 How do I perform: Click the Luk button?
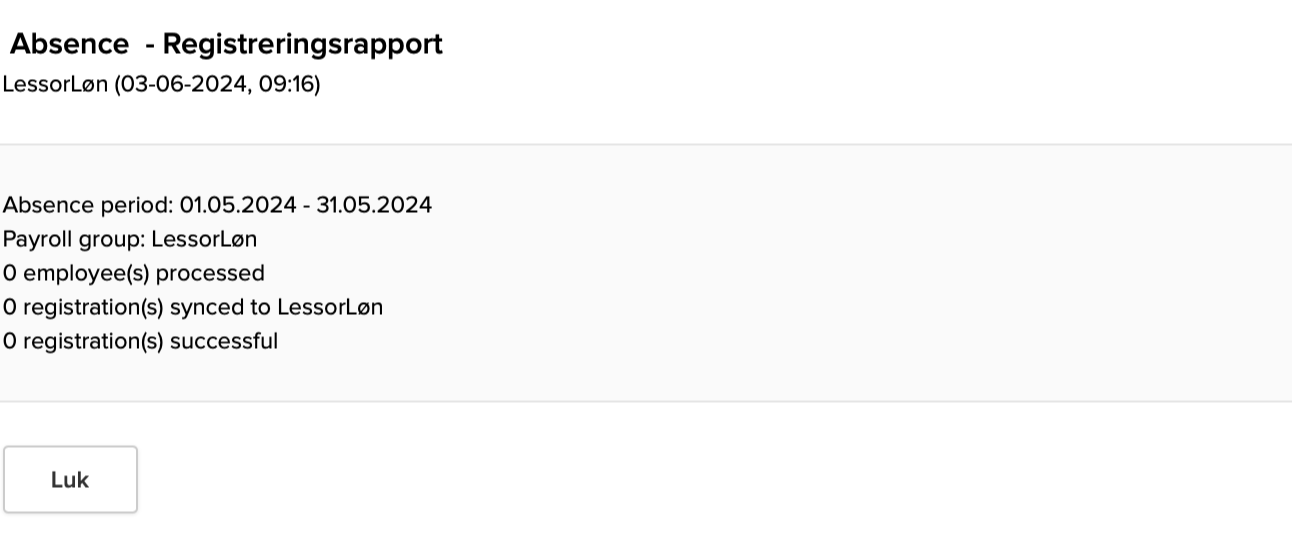[70, 480]
